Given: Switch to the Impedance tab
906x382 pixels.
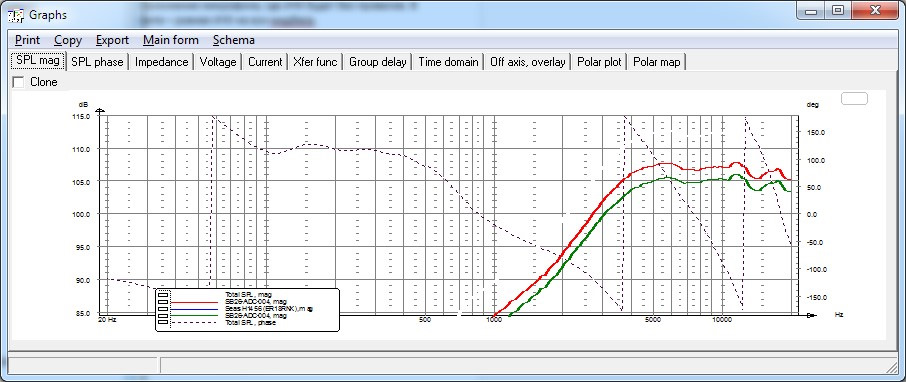Looking at the screenshot, I should pos(162,62).
